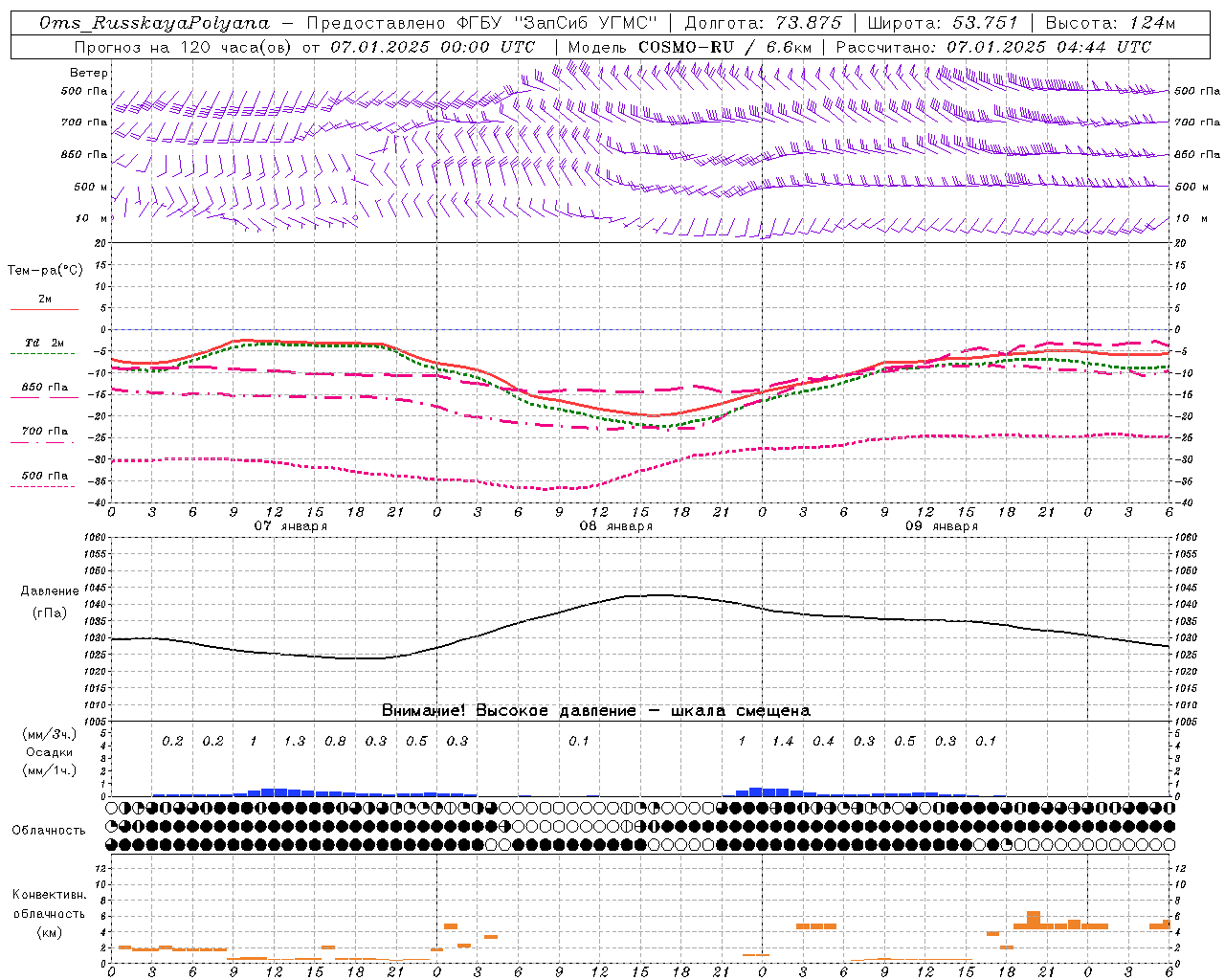Click the 'Высота: 124м' elevation text

(1110, 23)
